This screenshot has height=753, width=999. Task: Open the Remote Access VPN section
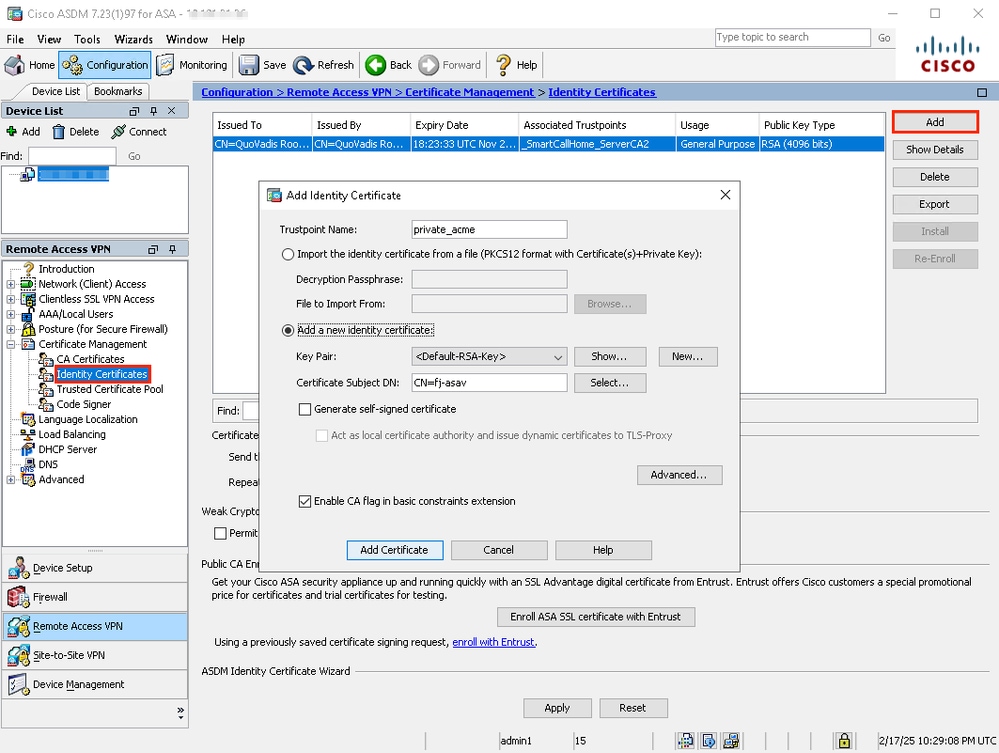tap(95, 626)
